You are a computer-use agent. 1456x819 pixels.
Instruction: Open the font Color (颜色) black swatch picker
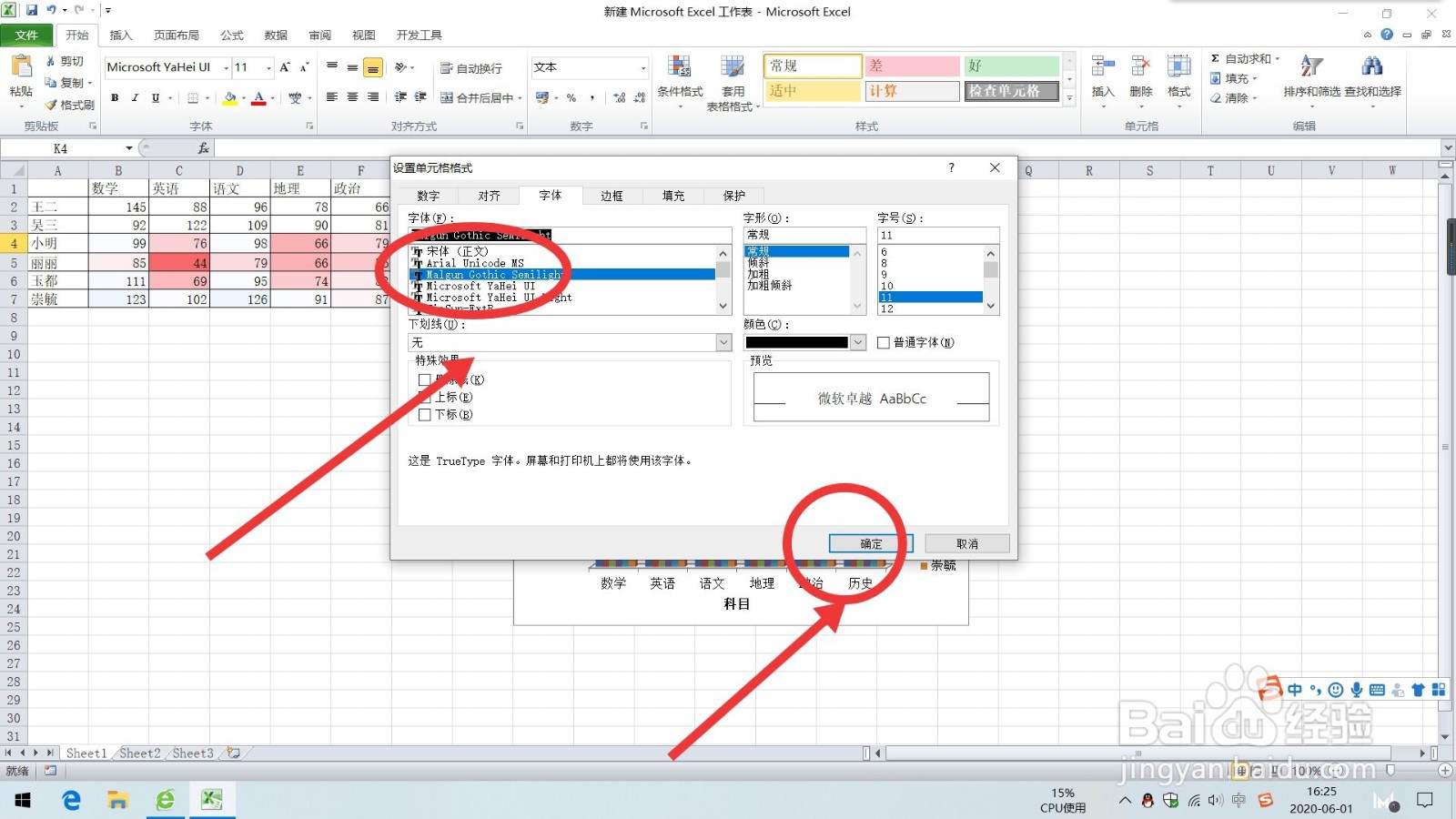click(804, 342)
